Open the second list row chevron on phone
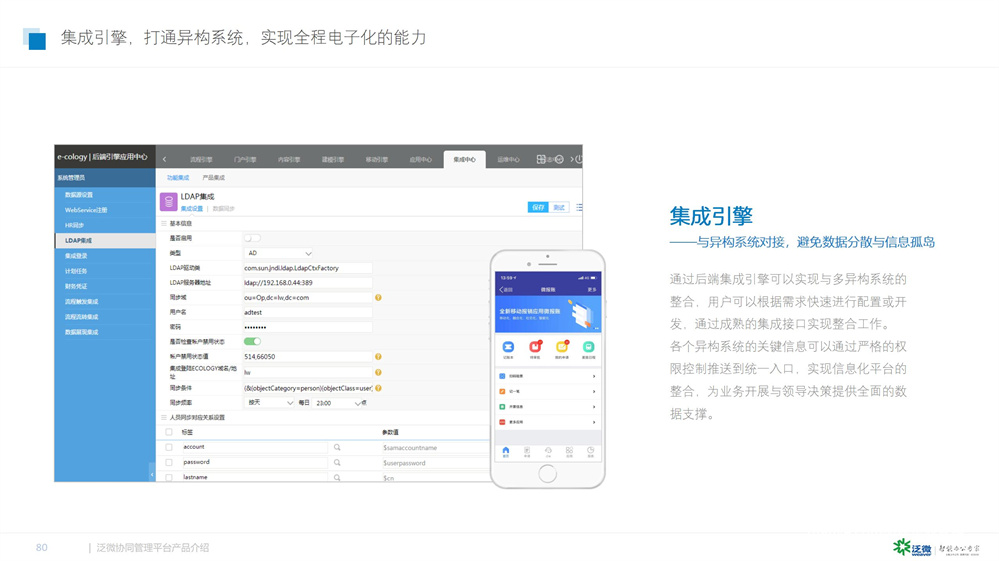 [594, 392]
